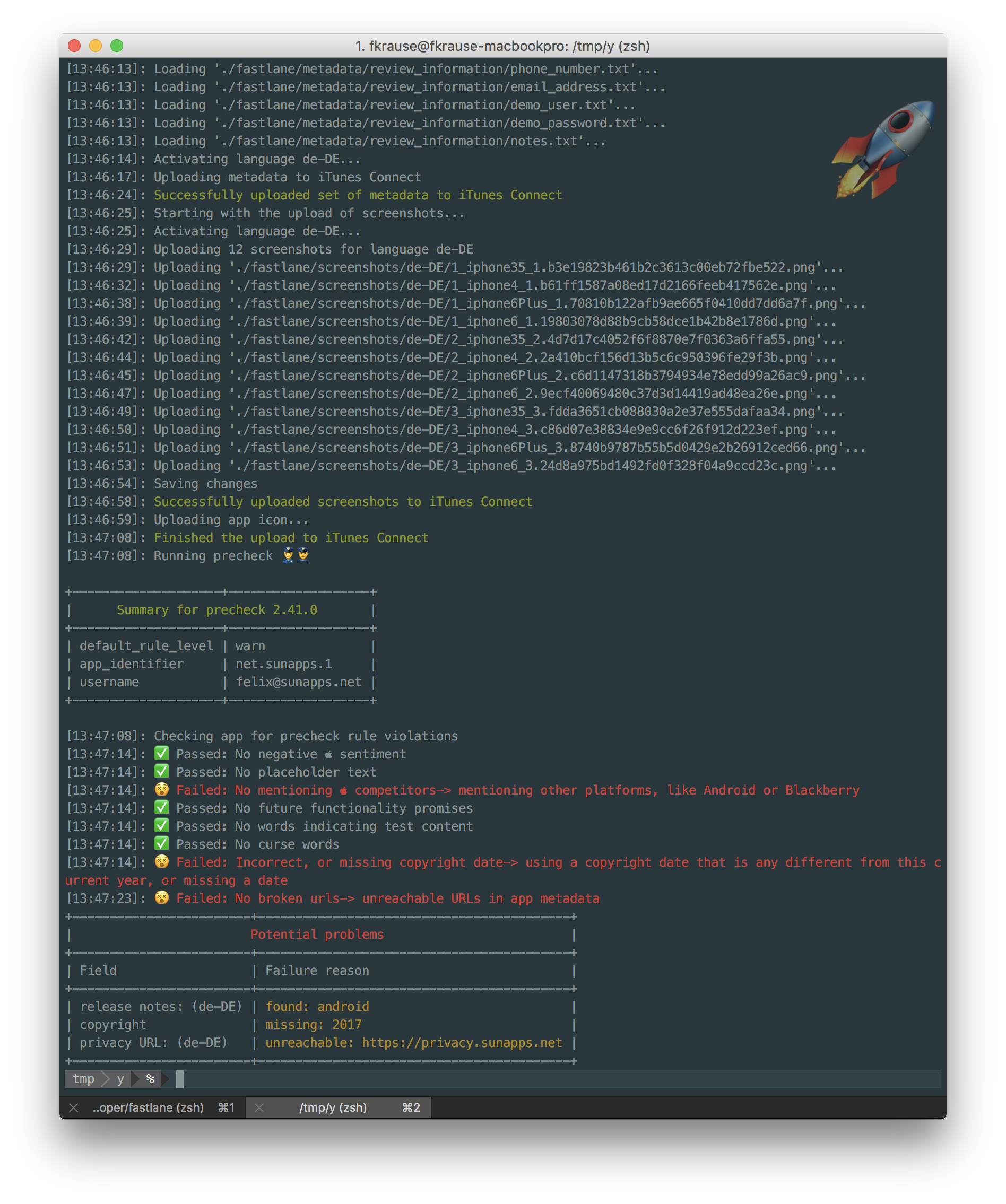The width and height of the screenshot is (1006, 1204).
Task: Click the failed emoji beside 'No mentioning competitors'
Action: pyautogui.click(x=162, y=789)
